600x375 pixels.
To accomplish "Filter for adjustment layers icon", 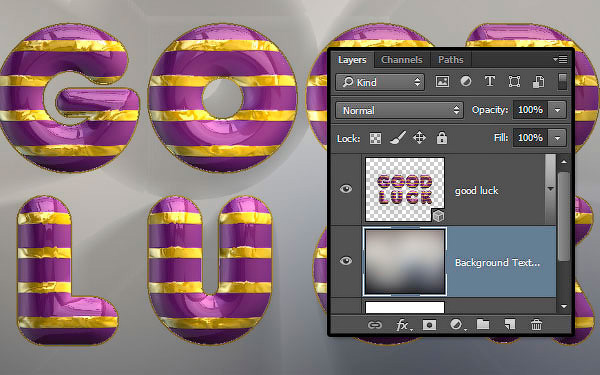I will coord(466,82).
